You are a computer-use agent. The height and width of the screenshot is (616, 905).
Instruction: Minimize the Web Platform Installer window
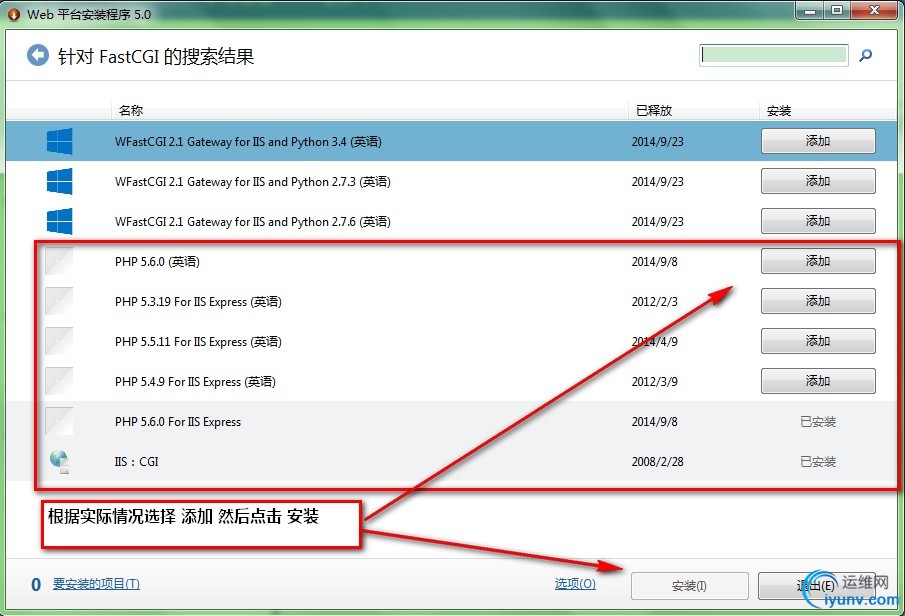point(810,10)
